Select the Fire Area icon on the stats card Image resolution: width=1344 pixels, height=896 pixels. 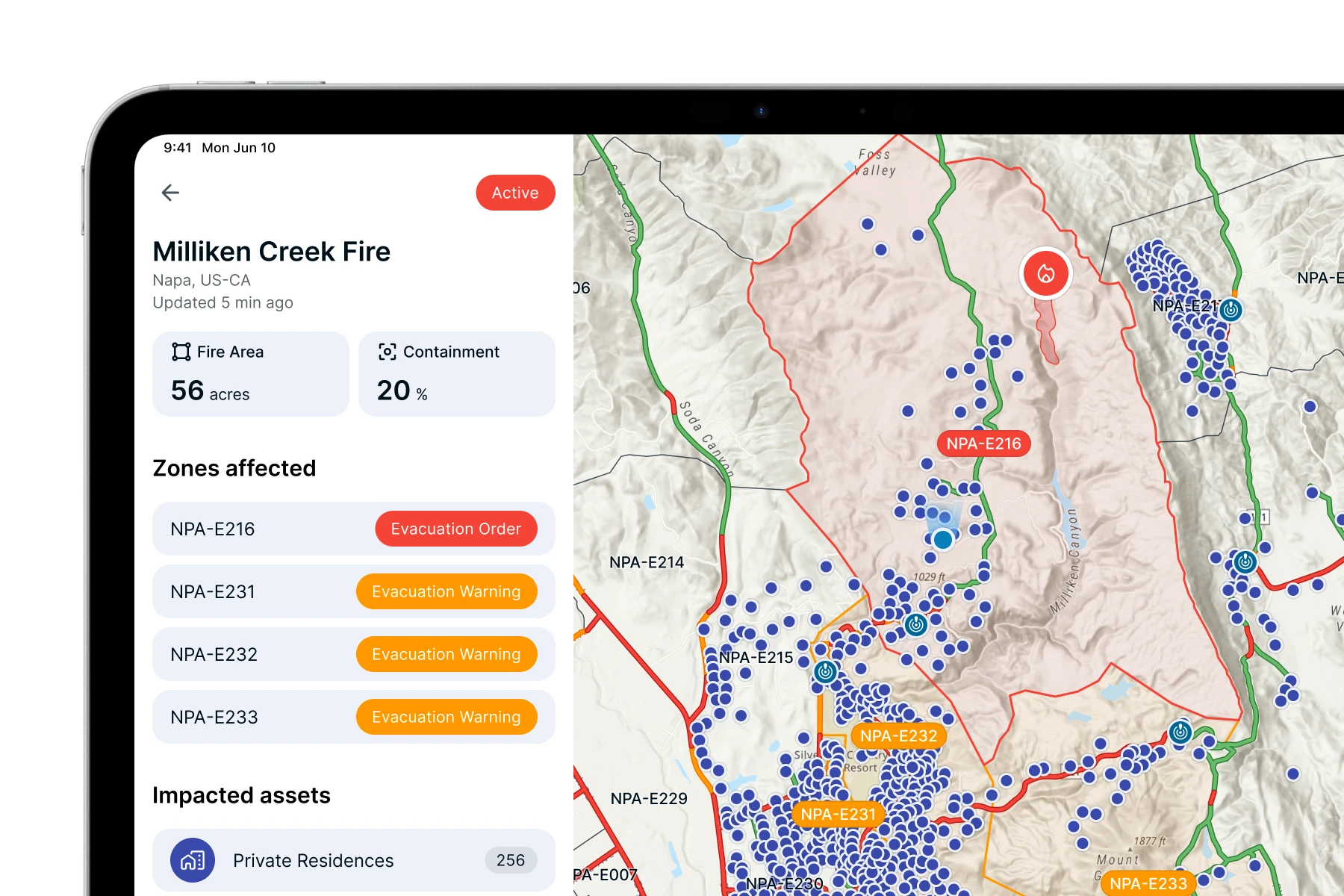point(180,351)
